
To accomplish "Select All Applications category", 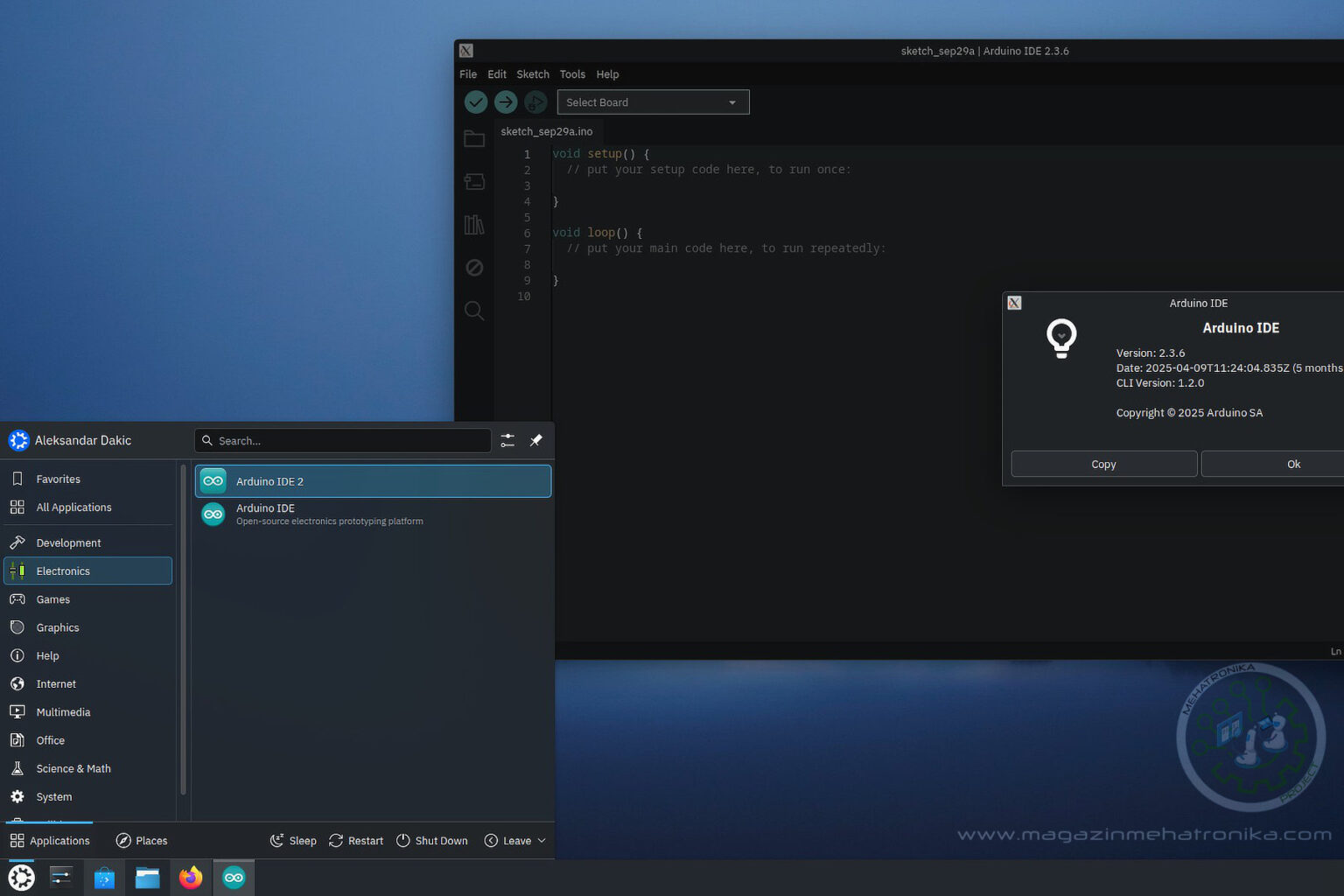I will click(87, 507).
